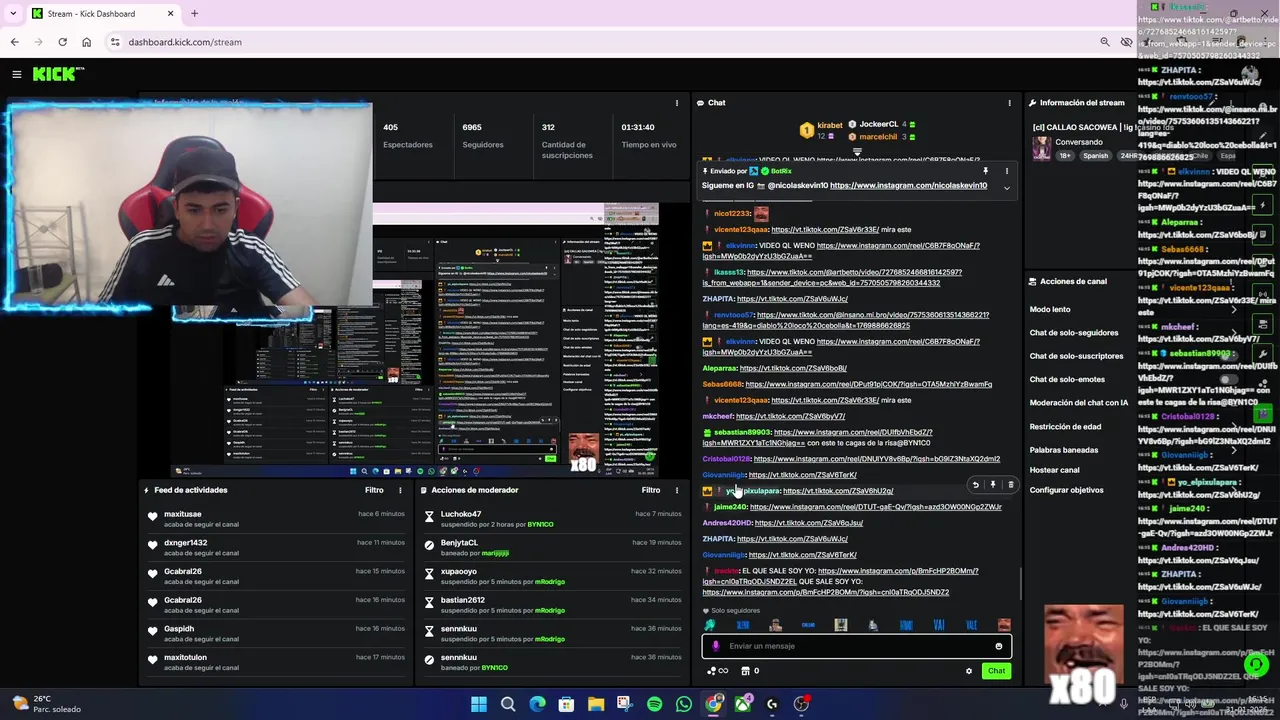1280x720 pixels.
Task: Click the Conversando stream category
Action: [x=1078, y=142]
